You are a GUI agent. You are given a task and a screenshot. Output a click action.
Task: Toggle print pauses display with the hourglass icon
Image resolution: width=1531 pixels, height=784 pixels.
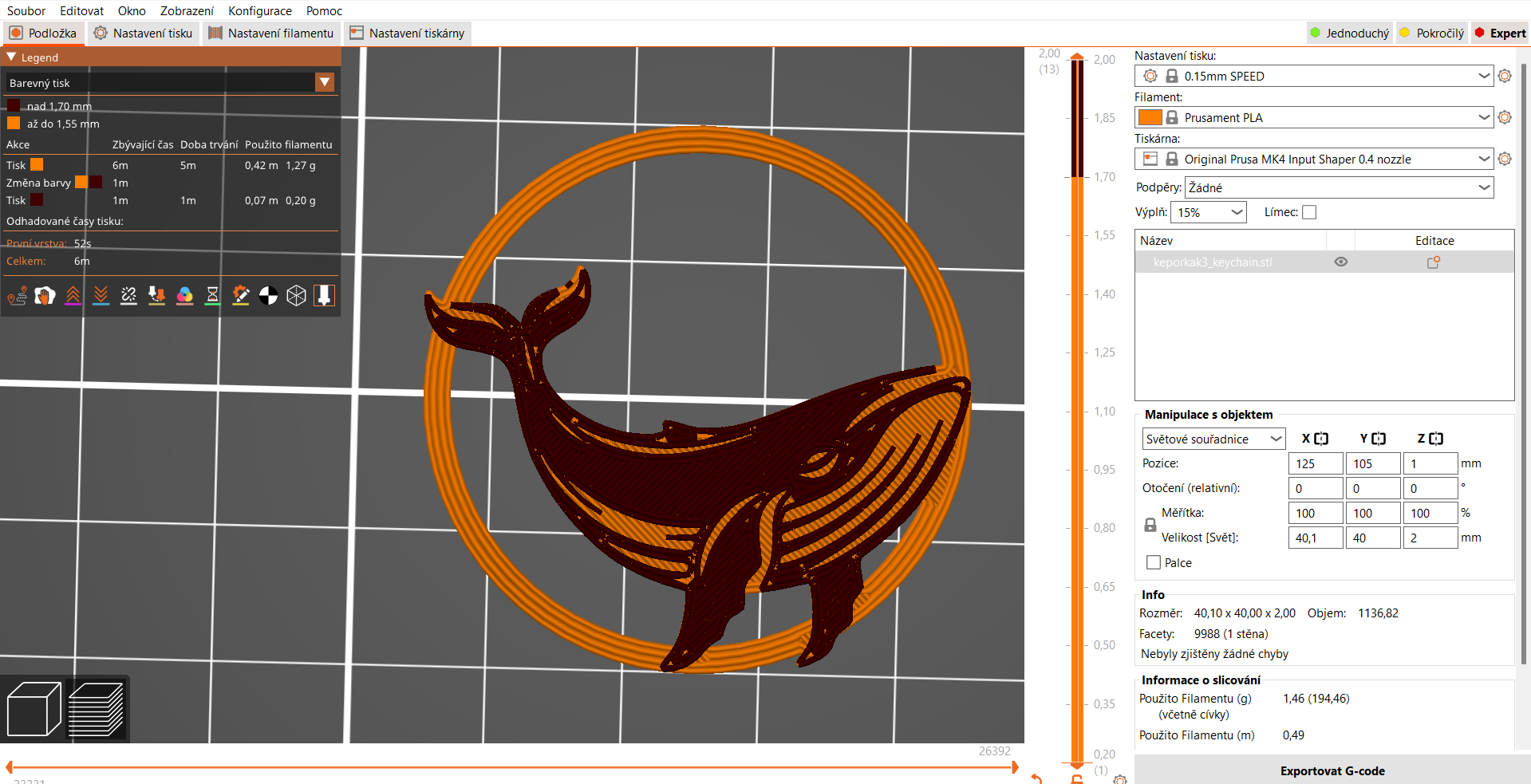(212, 296)
